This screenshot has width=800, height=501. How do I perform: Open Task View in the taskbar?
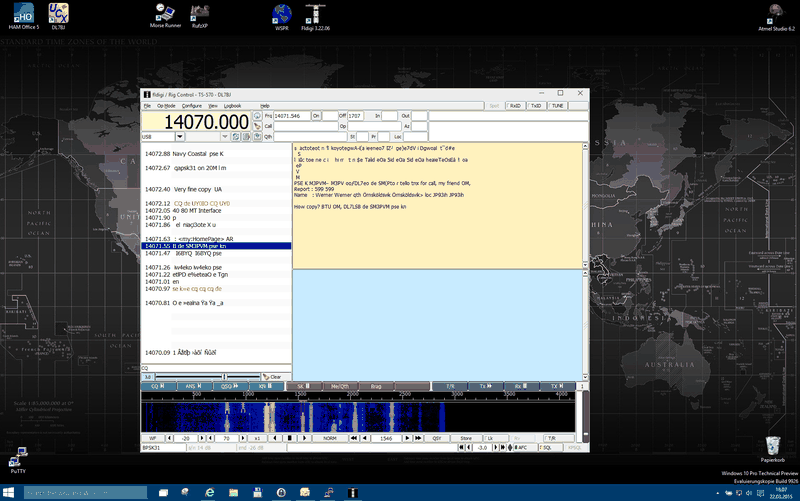click(163, 492)
